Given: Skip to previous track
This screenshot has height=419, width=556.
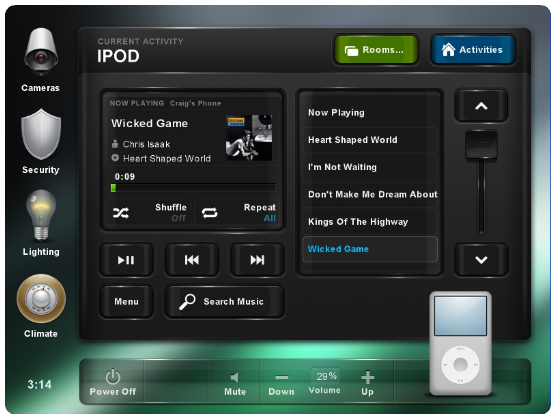Looking at the screenshot, I should point(192,260).
